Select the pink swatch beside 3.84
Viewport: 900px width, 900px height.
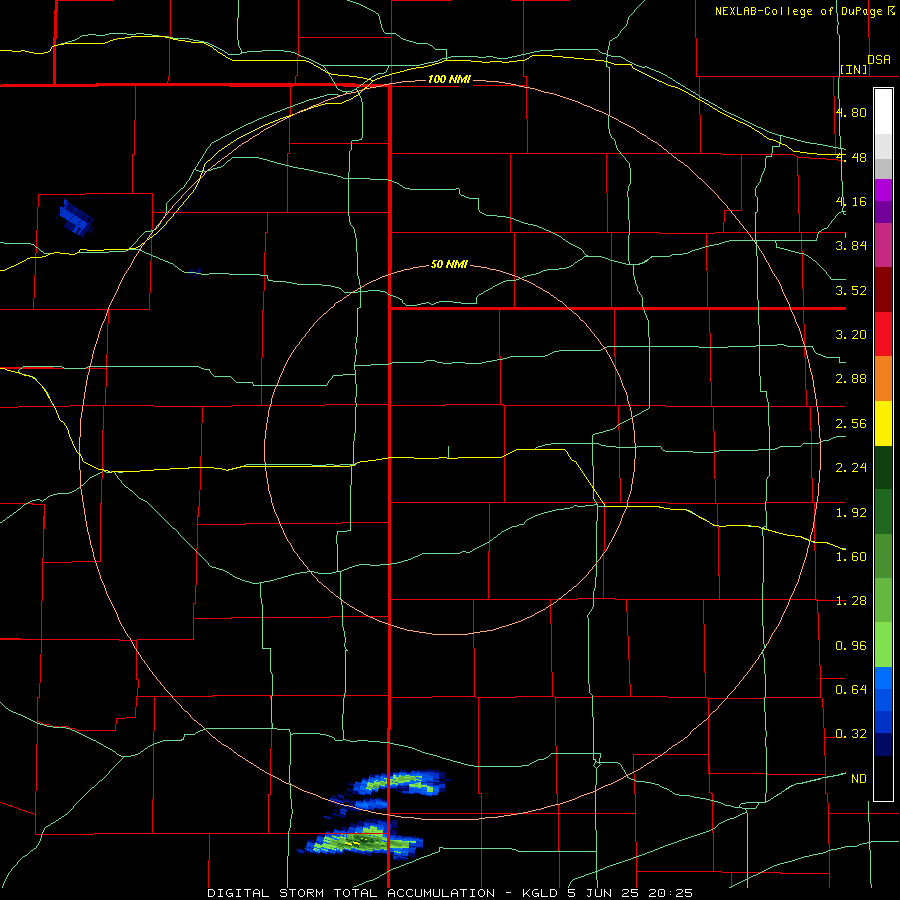[883, 245]
